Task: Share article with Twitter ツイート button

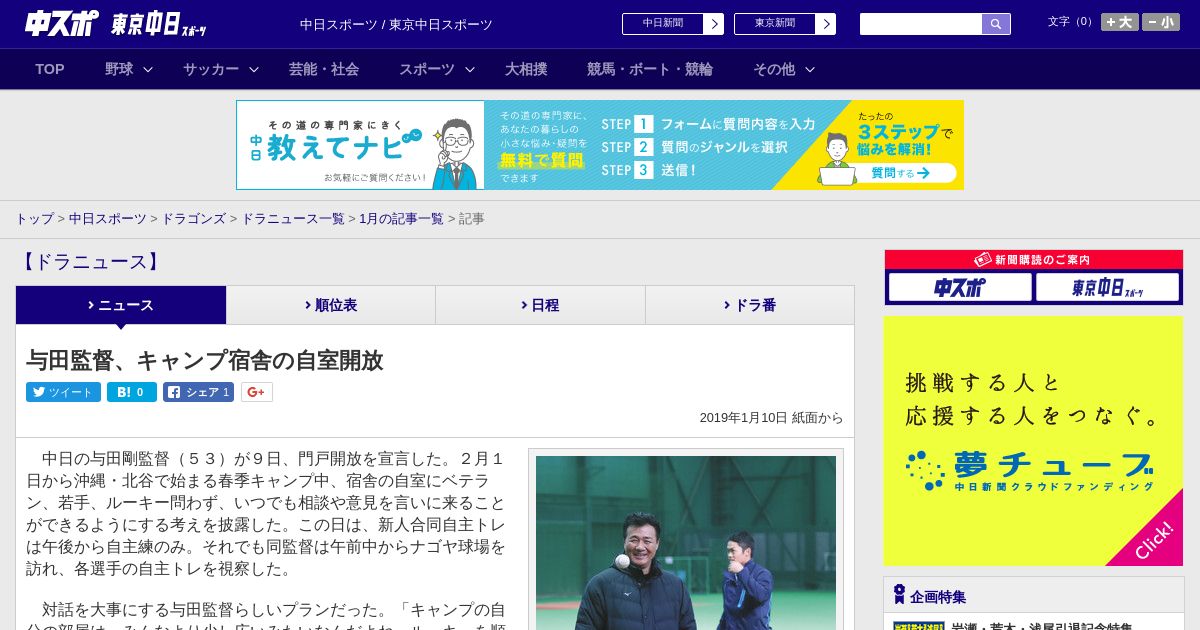Action: tap(63, 392)
